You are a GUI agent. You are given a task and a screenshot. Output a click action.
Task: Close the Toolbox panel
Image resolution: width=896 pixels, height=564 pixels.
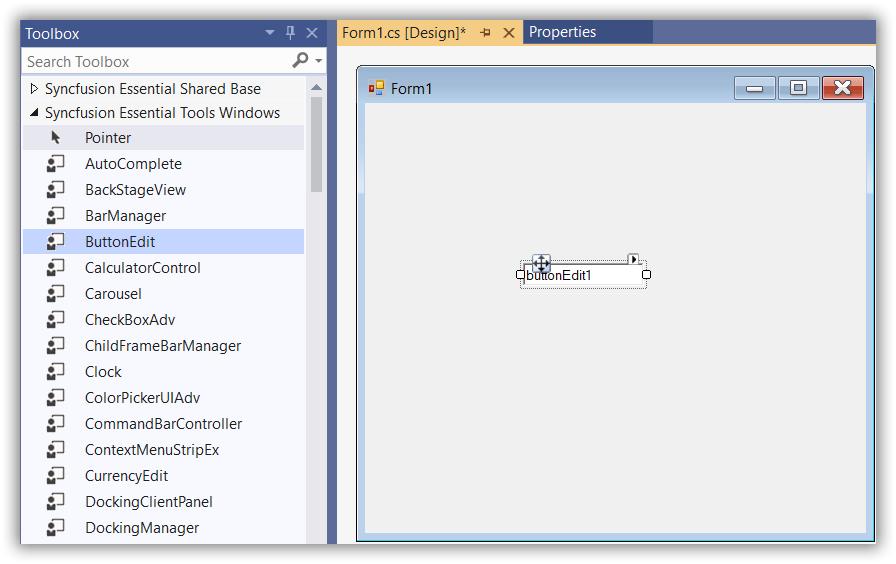coord(312,33)
